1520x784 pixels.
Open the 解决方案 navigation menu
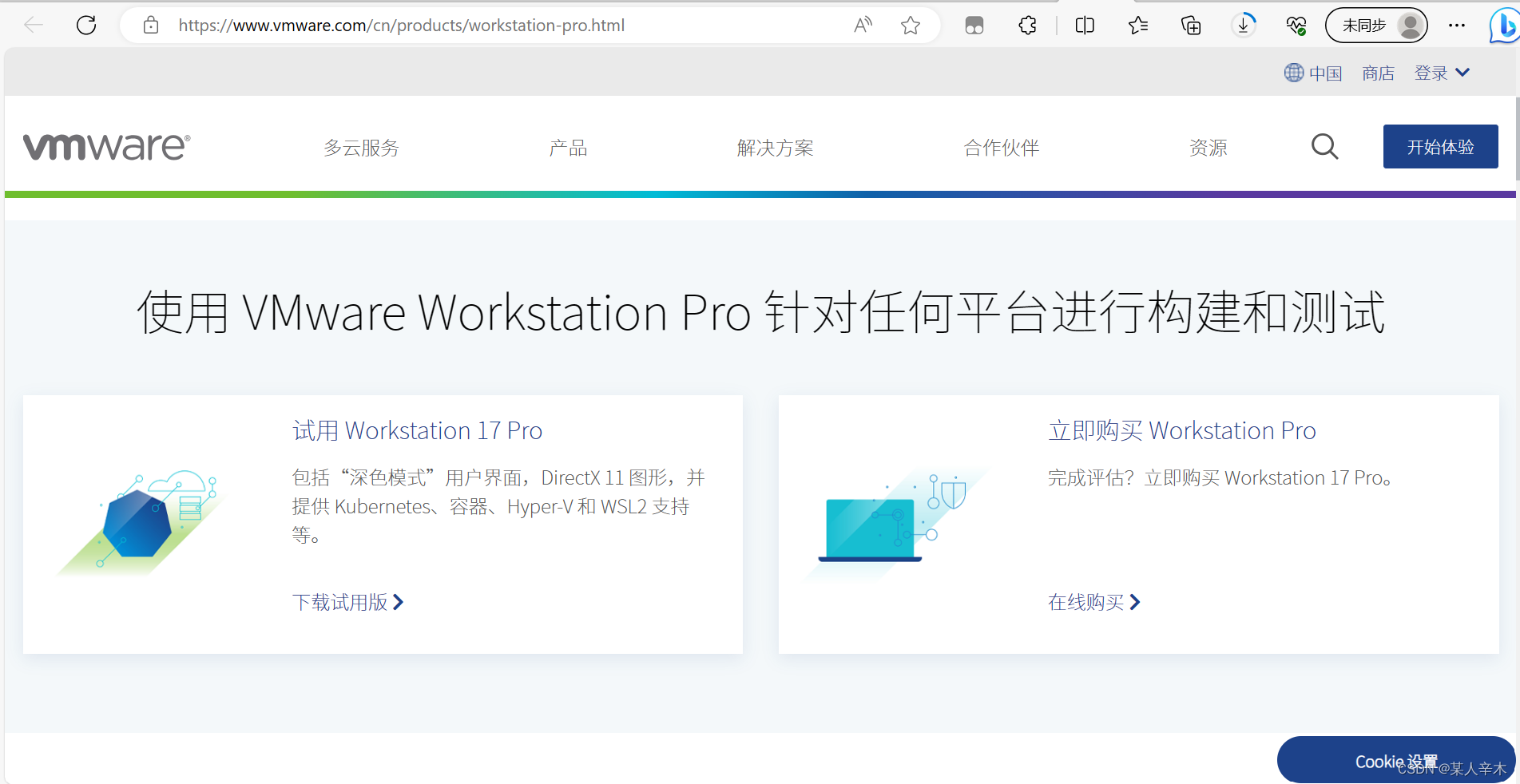click(x=776, y=148)
